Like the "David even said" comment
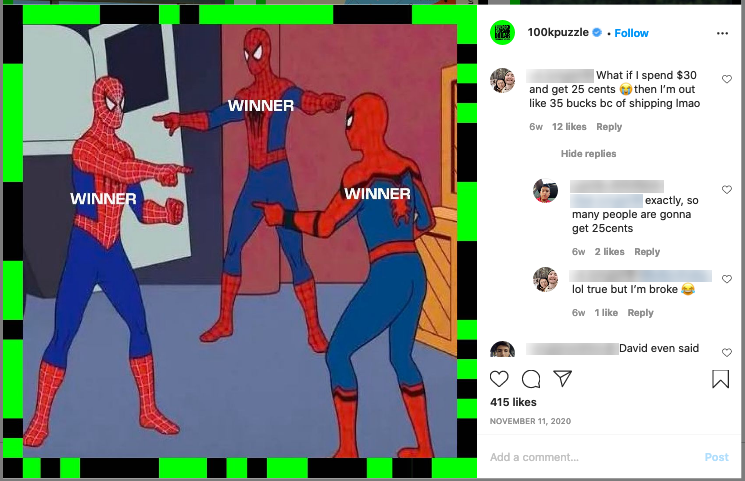The width and height of the screenshot is (745, 481). coord(726,353)
